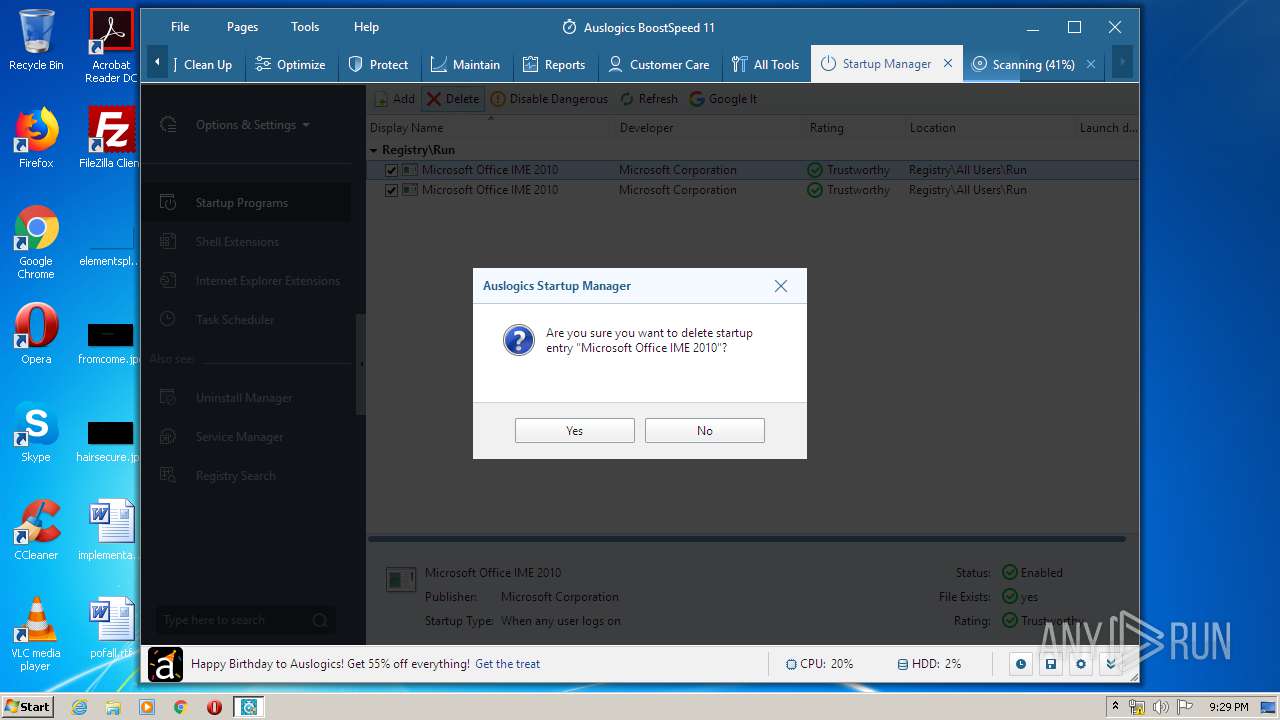Viewport: 1280px width, 720px height.
Task: Switch to the All Tools tab
Action: pyautogui.click(x=765, y=64)
